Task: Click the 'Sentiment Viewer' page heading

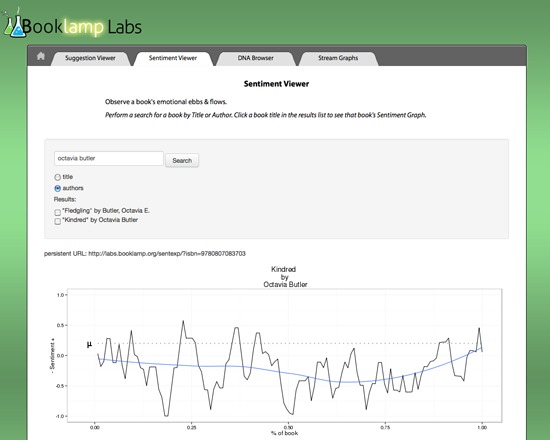Action: click(276, 84)
